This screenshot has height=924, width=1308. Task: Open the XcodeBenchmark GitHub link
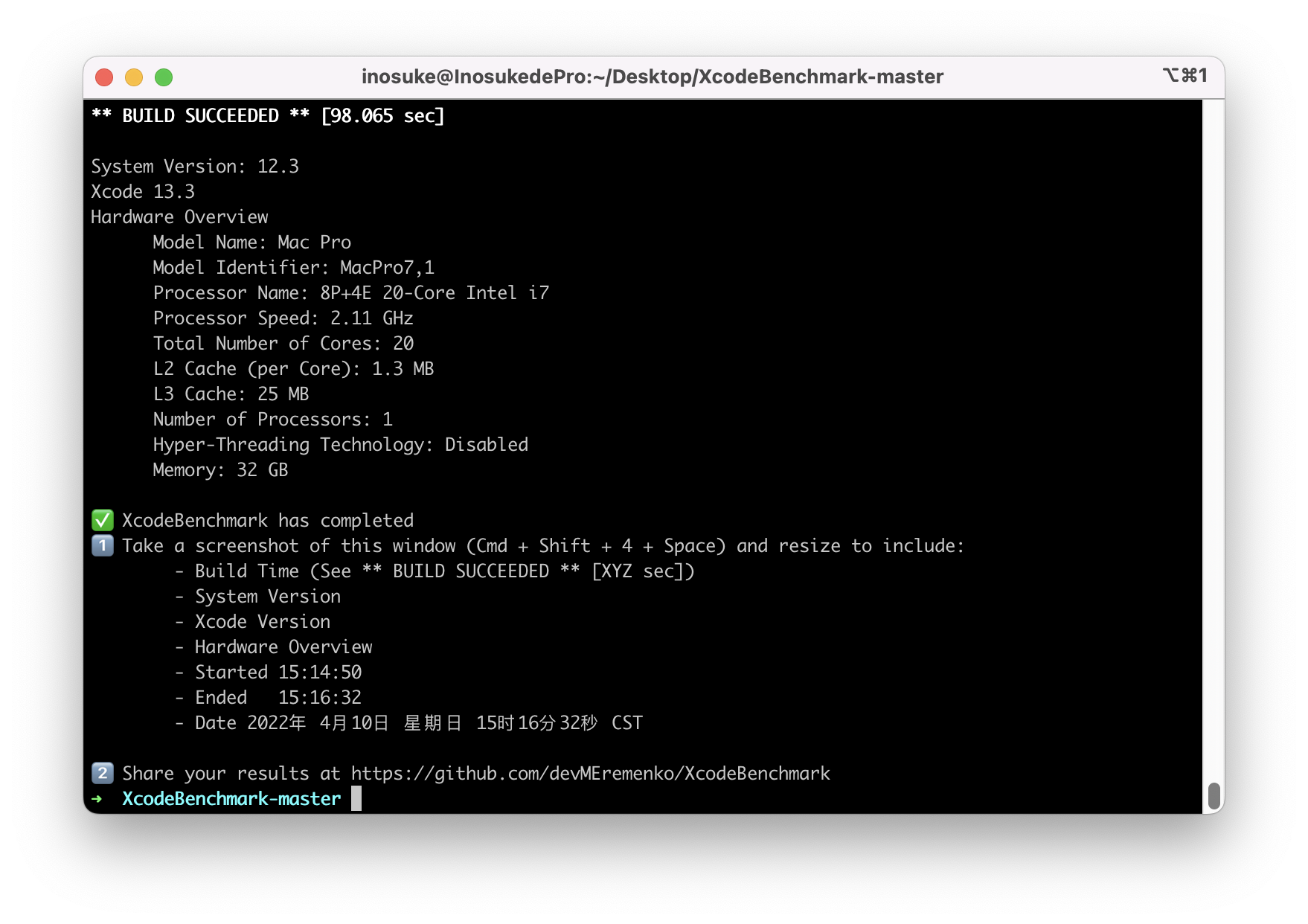(x=590, y=773)
